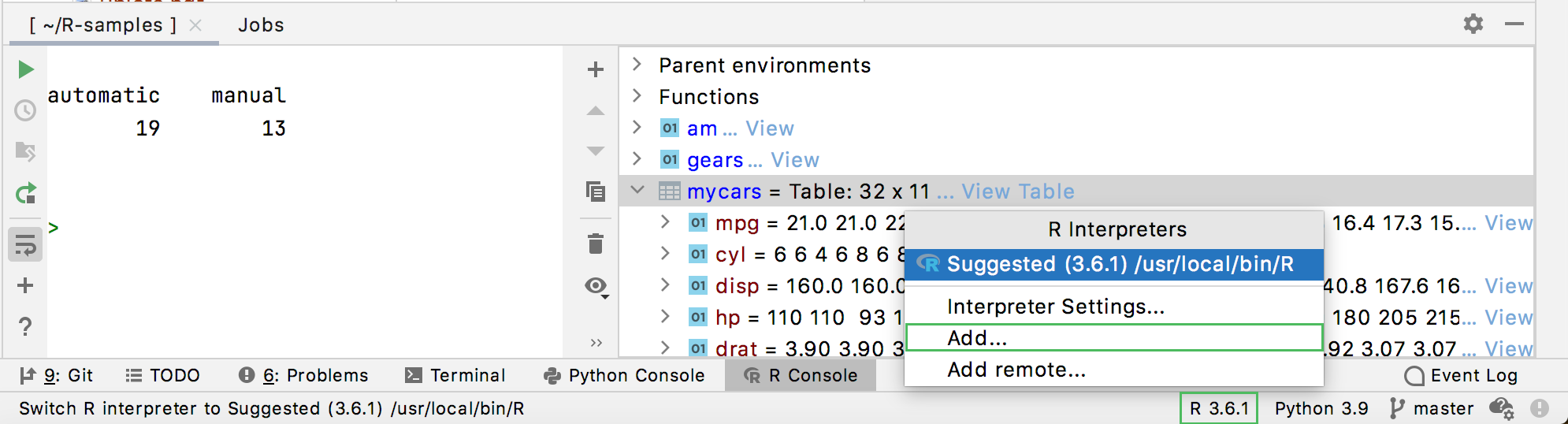1568x424 pixels.
Task: Toggle the eye view options icon
Action: [x=596, y=286]
